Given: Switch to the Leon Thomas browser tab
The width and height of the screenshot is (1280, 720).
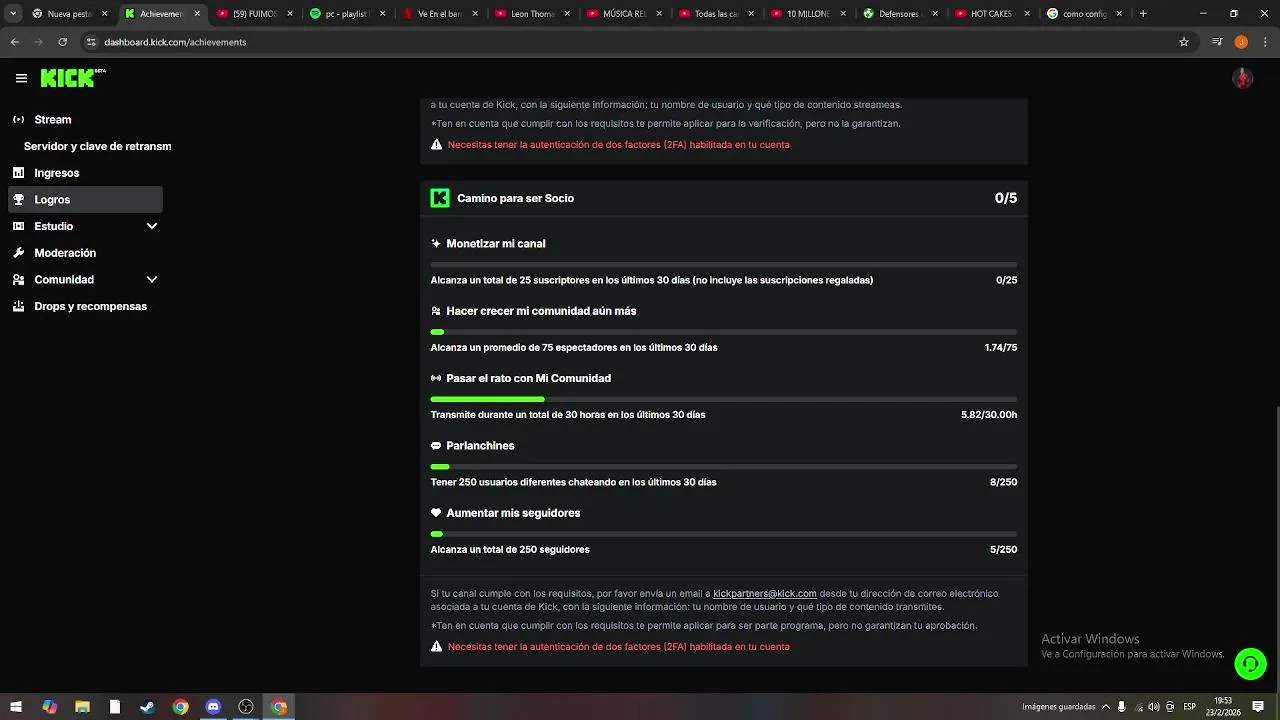Looking at the screenshot, I should coord(531,14).
